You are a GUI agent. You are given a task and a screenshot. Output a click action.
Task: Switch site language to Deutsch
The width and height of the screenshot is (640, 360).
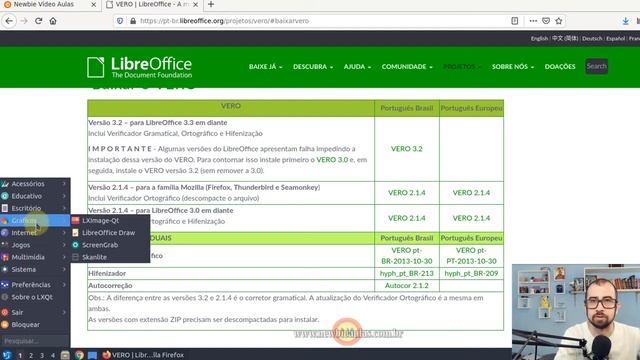point(592,38)
